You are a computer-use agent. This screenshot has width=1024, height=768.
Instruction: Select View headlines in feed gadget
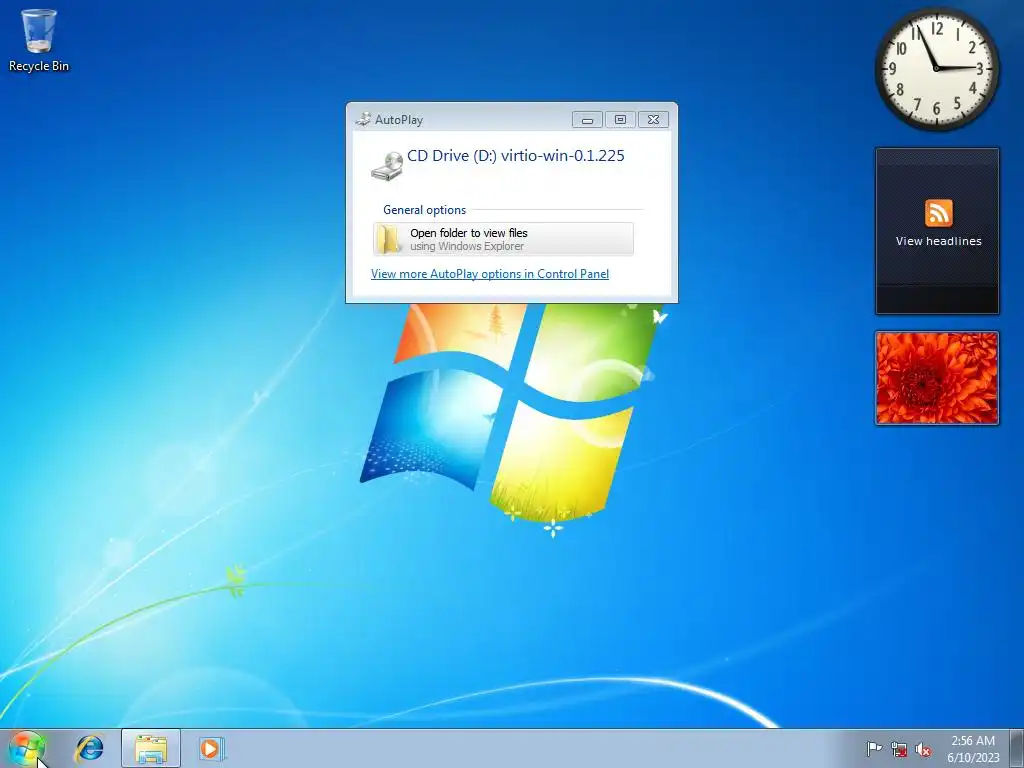point(938,241)
